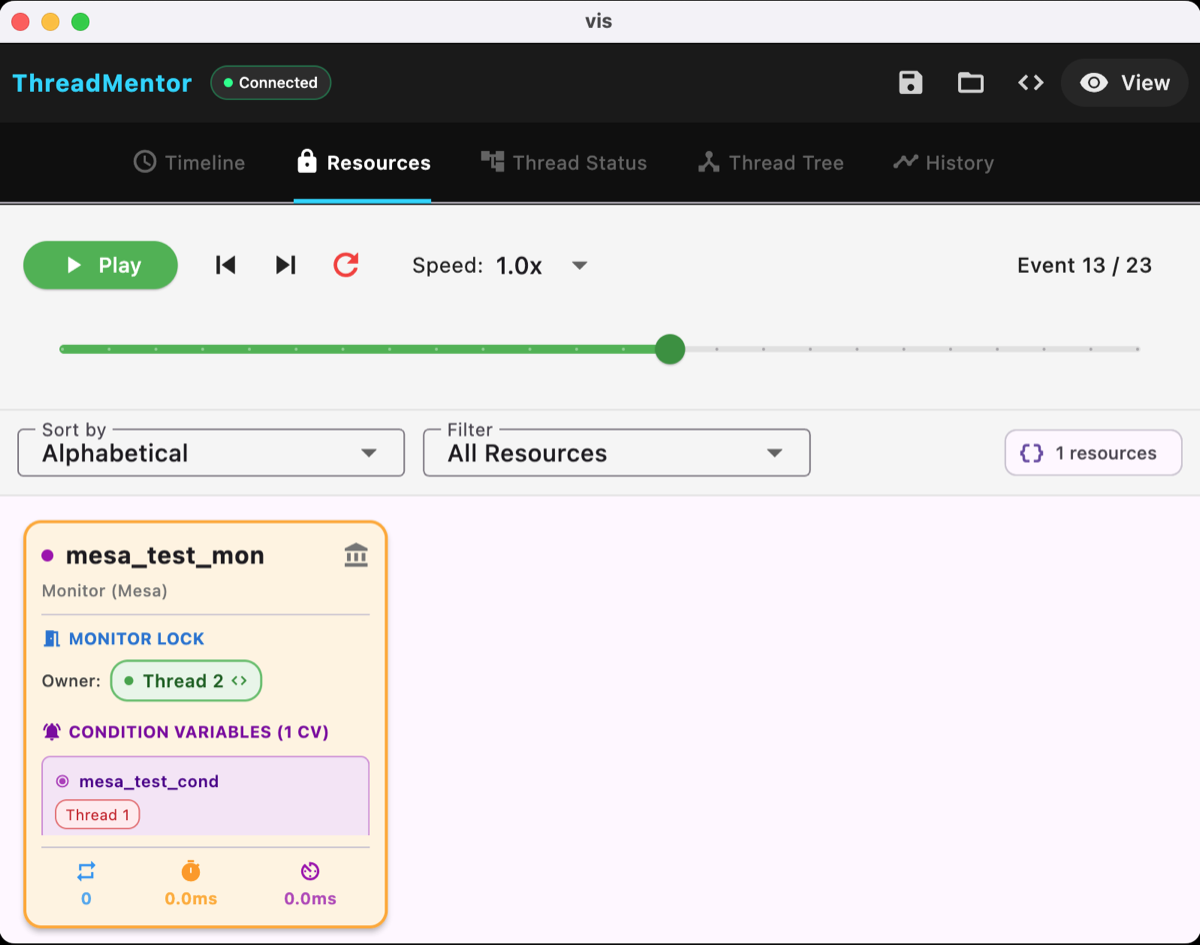The image size is (1200, 945).
Task: Click the door icon beside MONITOR LOCK
Action: coord(52,639)
